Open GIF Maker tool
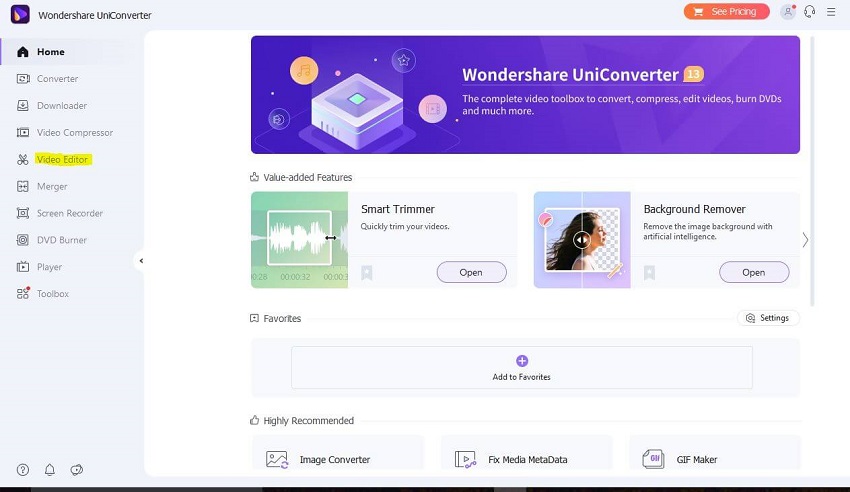Image resolution: width=850 pixels, height=492 pixels. pyautogui.click(x=714, y=452)
